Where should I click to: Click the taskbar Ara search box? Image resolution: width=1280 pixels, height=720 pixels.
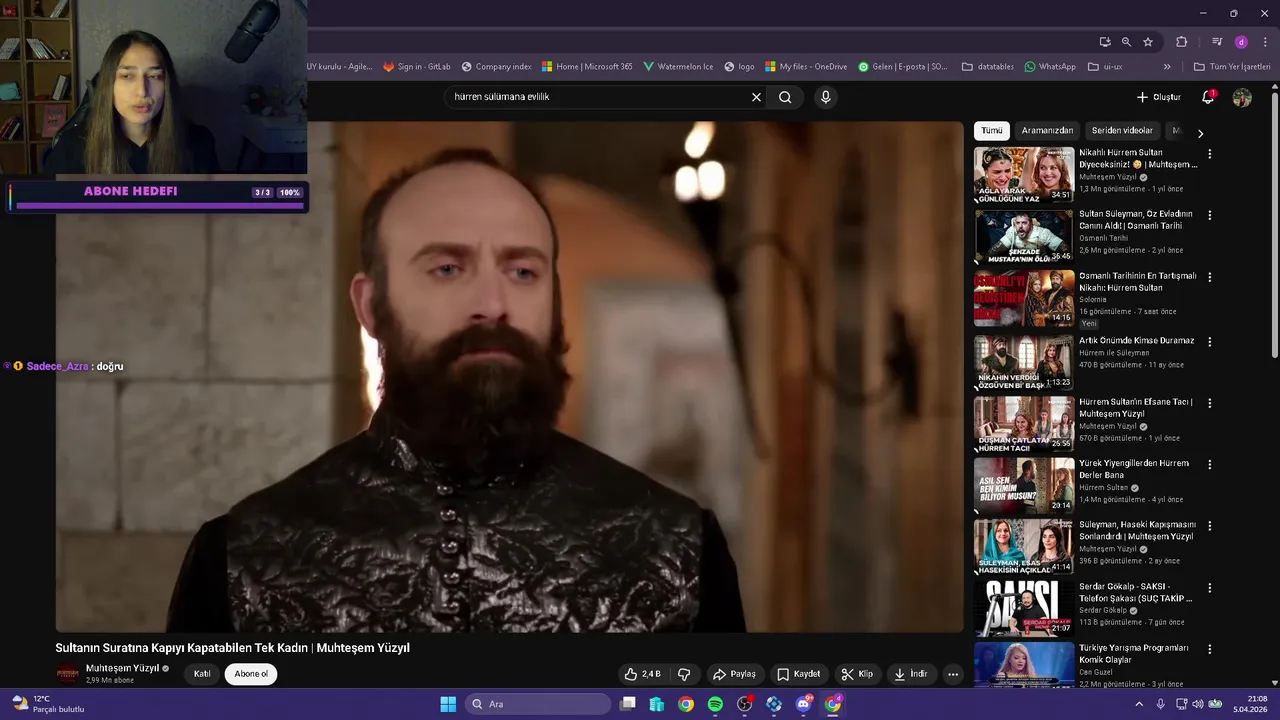pos(538,704)
